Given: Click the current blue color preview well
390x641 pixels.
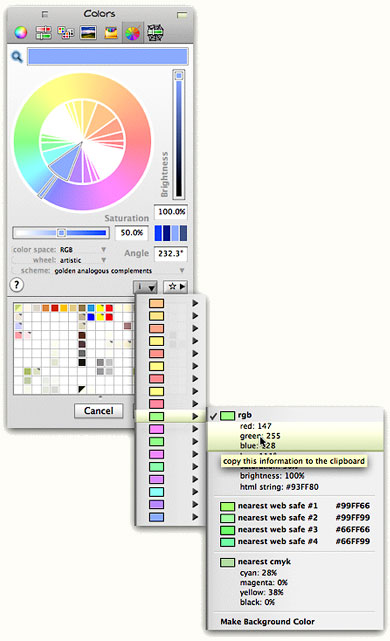Looking at the screenshot, I should point(108,56).
